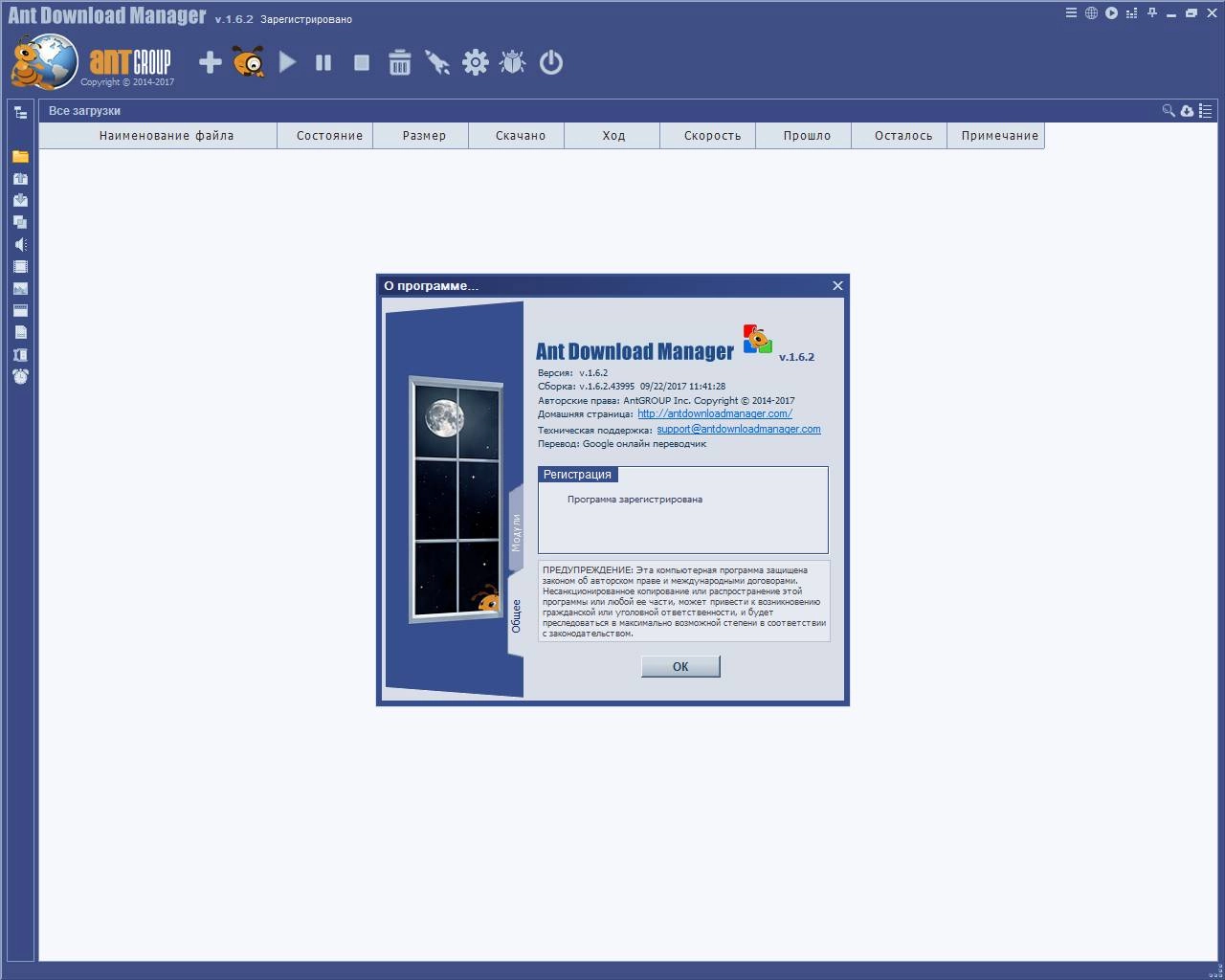Click the rocket icon in toolbar
1225x980 pixels.
(x=437, y=62)
